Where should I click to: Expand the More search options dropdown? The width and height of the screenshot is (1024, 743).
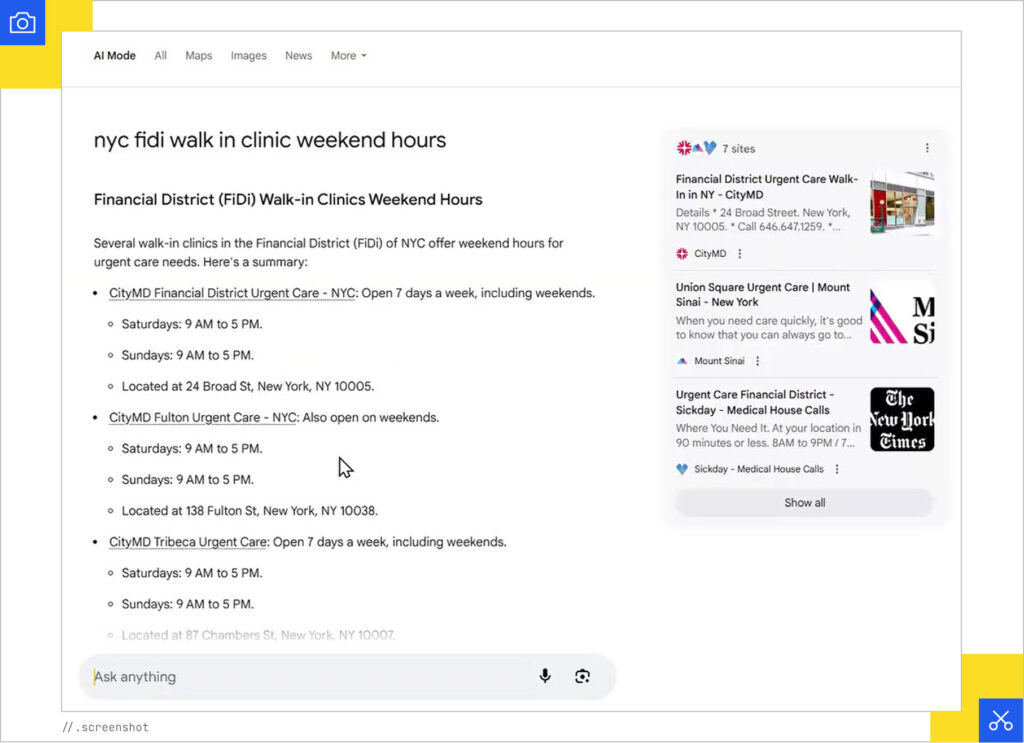[348, 56]
